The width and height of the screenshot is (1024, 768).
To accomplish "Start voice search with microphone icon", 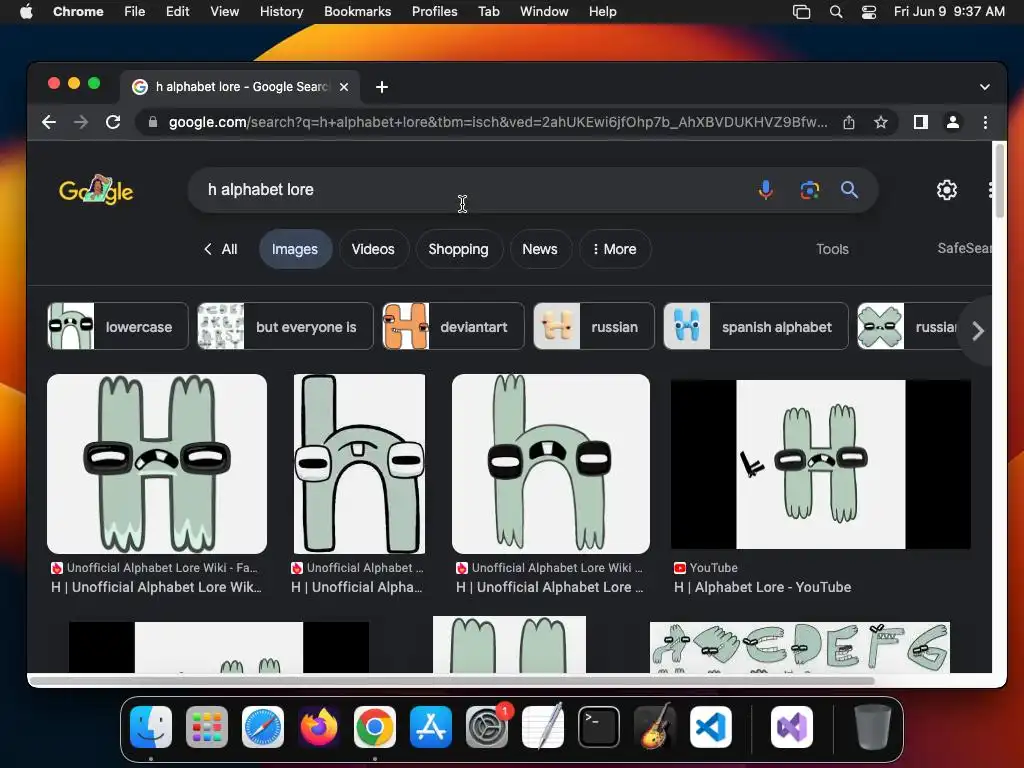I will (x=765, y=190).
